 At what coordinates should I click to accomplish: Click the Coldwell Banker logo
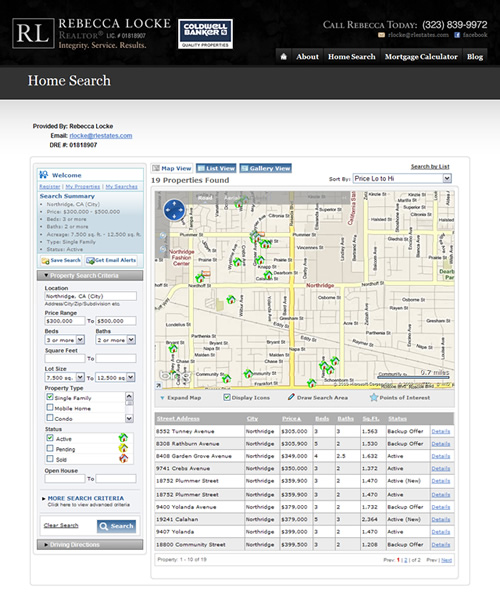(x=206, y=34)
